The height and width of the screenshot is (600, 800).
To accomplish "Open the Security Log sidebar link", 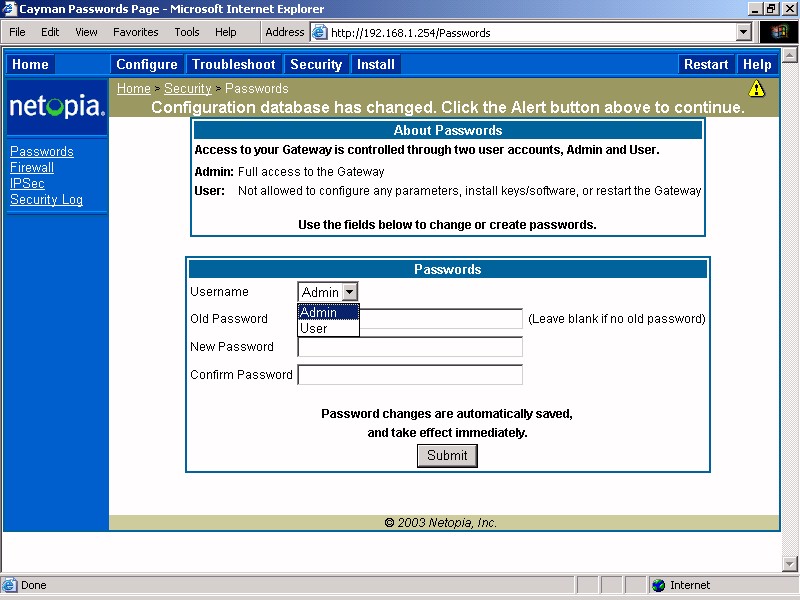I will pyautogui.click(x=46, y=199).
